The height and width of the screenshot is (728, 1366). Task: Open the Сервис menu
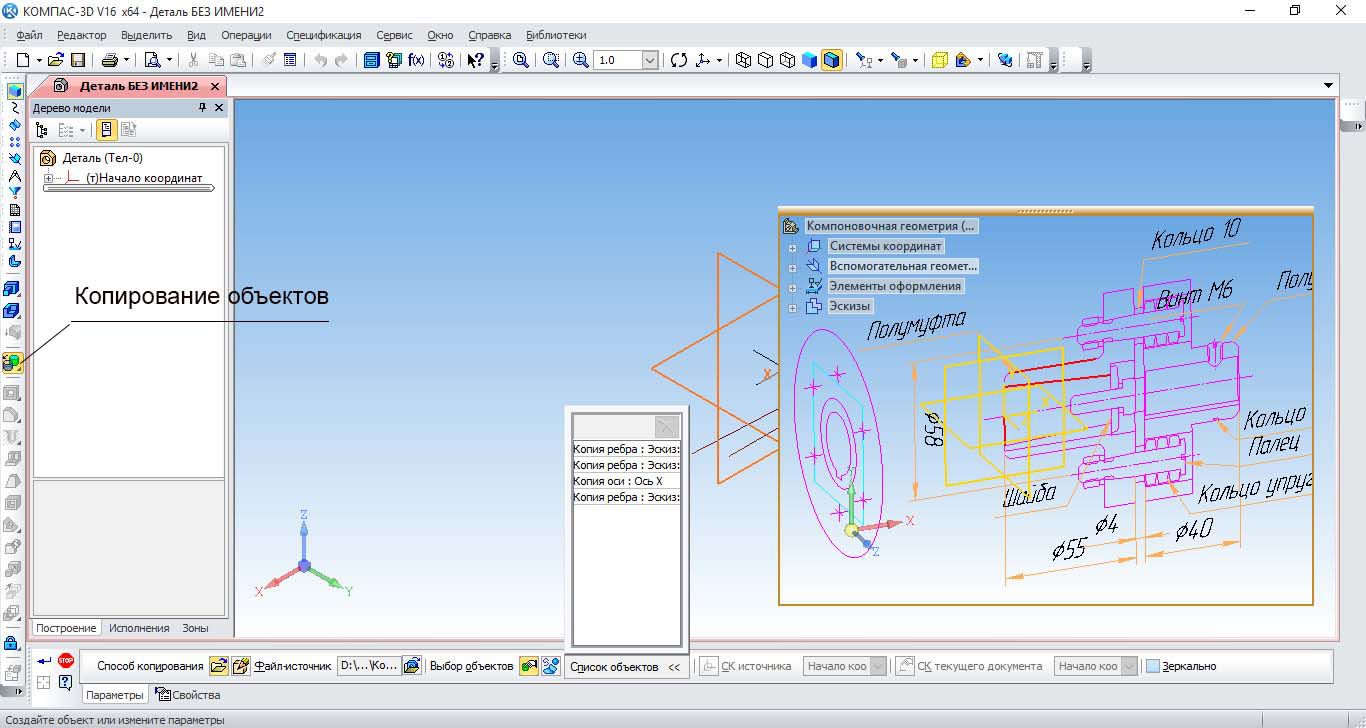[394, 35]
